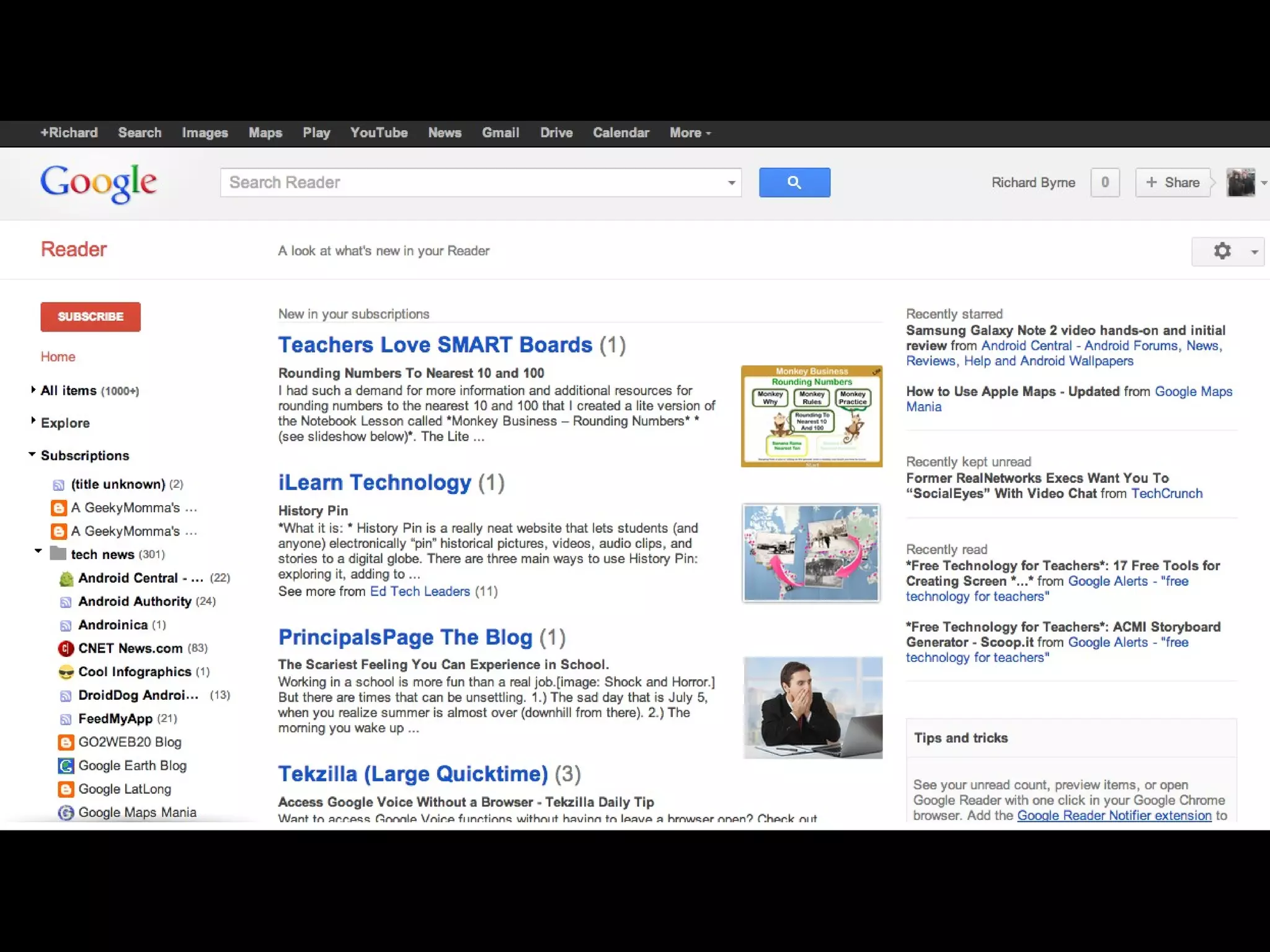Collapse the Subscriptions section arrow
Viewport: 1270px width, 952px height.
click(32, 454)
